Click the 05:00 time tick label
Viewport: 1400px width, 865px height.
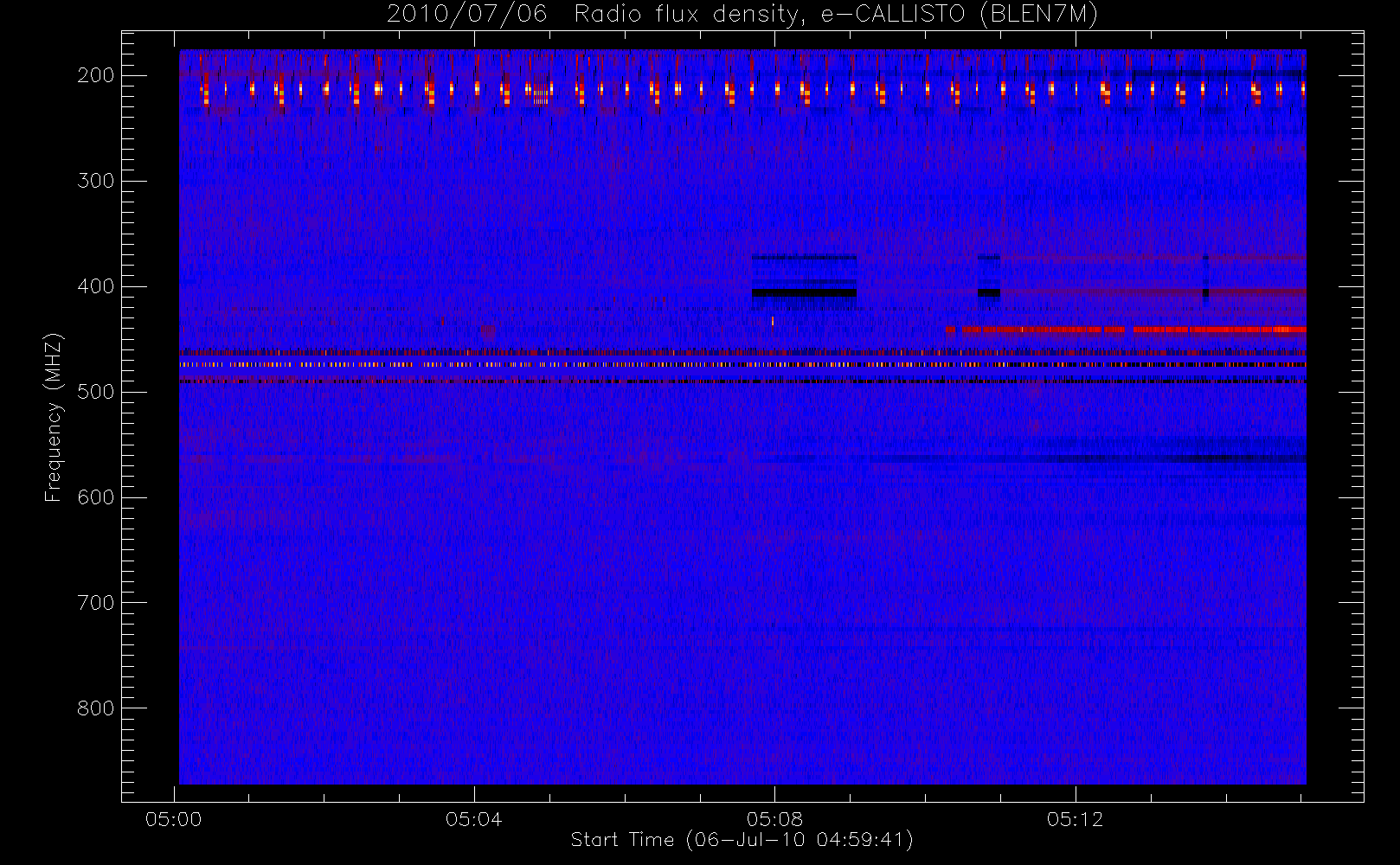(174, 819)
